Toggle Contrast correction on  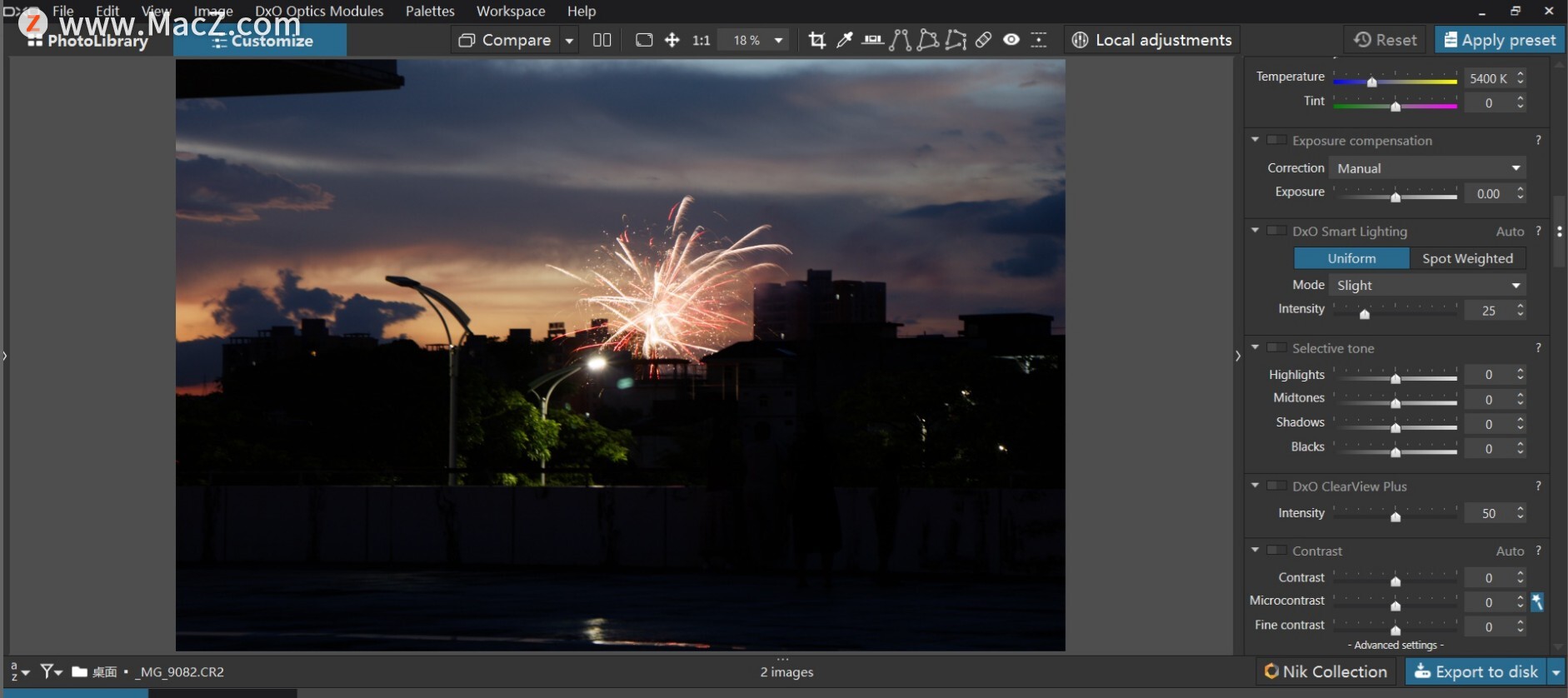point(1276,551)
